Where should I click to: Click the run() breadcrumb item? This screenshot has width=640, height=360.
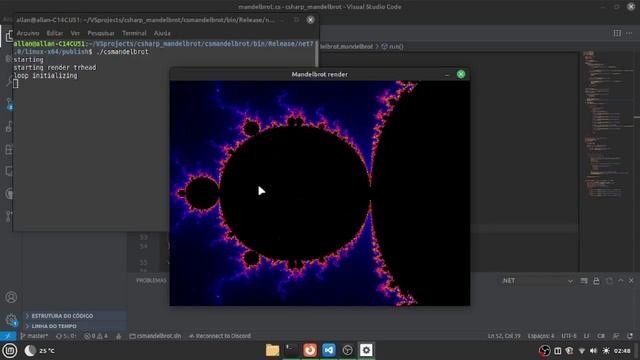tap(393, 47)
